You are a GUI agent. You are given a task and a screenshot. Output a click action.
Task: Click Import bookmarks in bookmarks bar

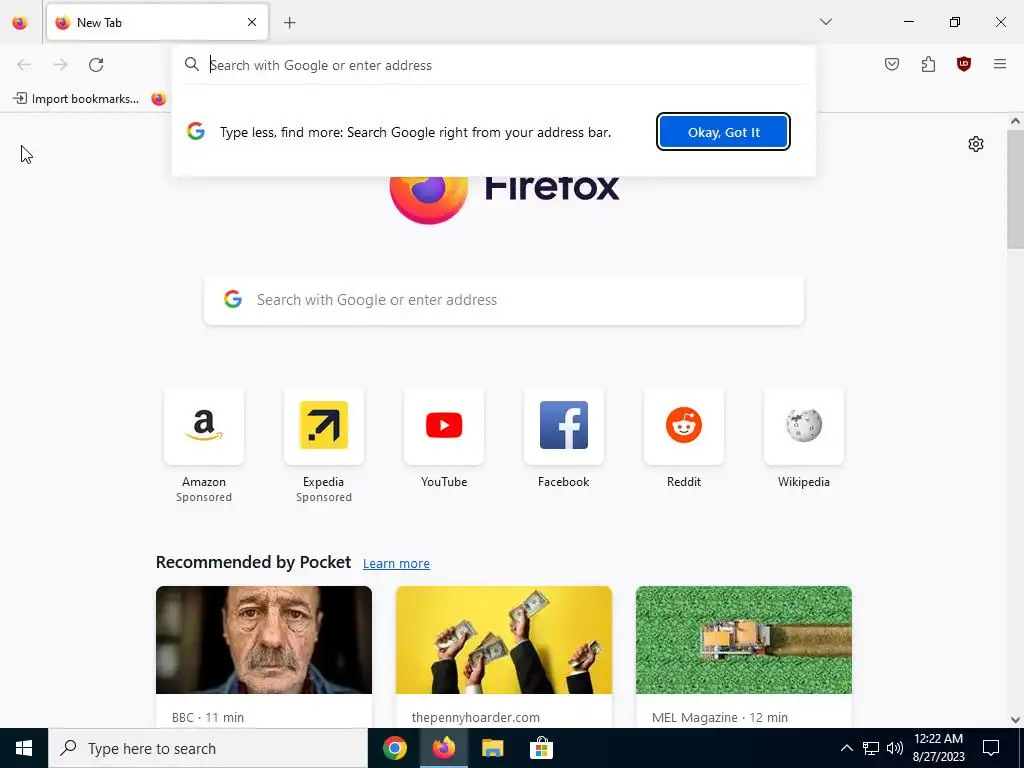click(76, 99)
